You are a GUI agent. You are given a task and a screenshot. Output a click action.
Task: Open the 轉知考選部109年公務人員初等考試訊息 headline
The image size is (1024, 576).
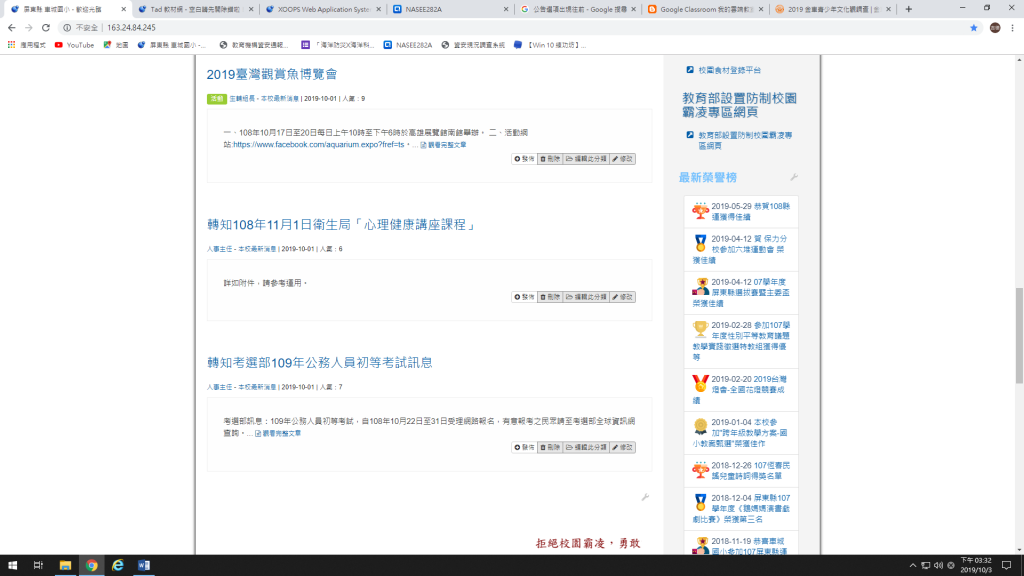(319, 362)
